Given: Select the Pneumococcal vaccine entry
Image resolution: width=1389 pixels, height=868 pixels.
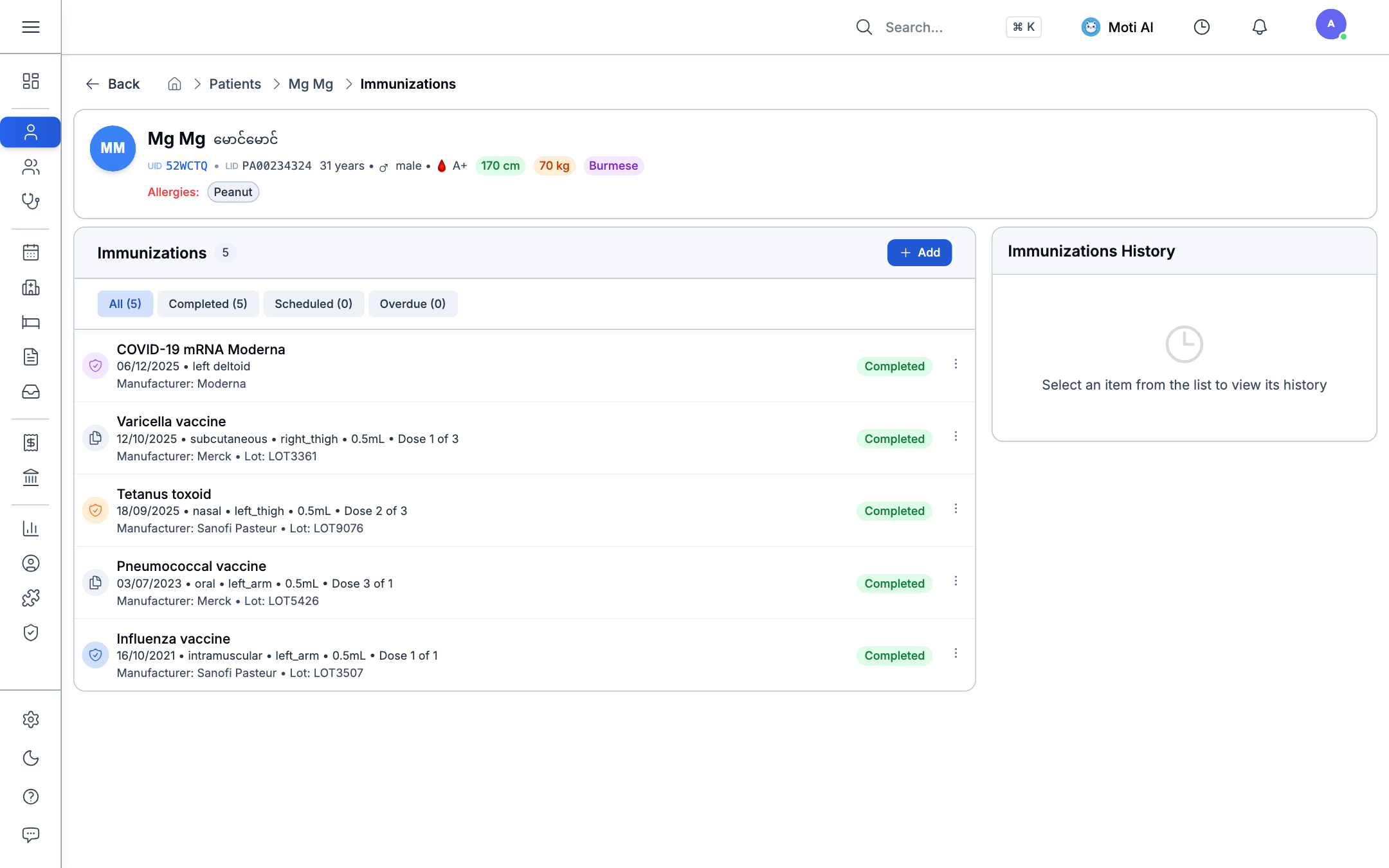Looking at the screenshot, I should 524,583.
